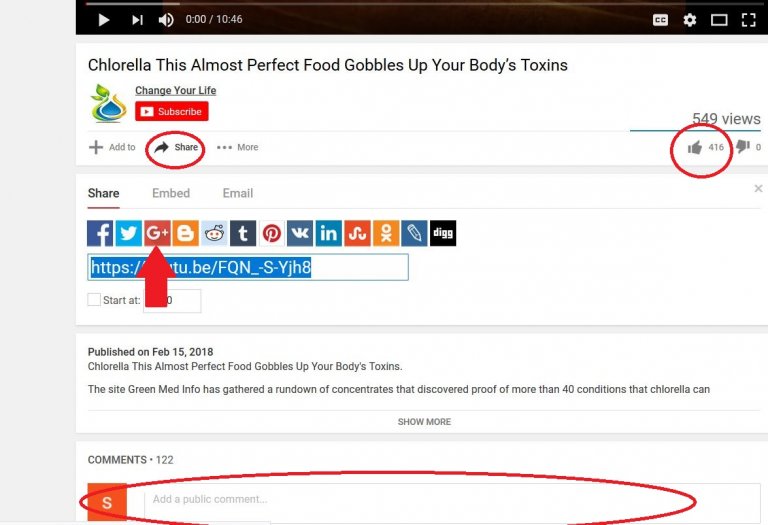Switch to the Embed tab
768x525 pixels.
coord(171,193)
